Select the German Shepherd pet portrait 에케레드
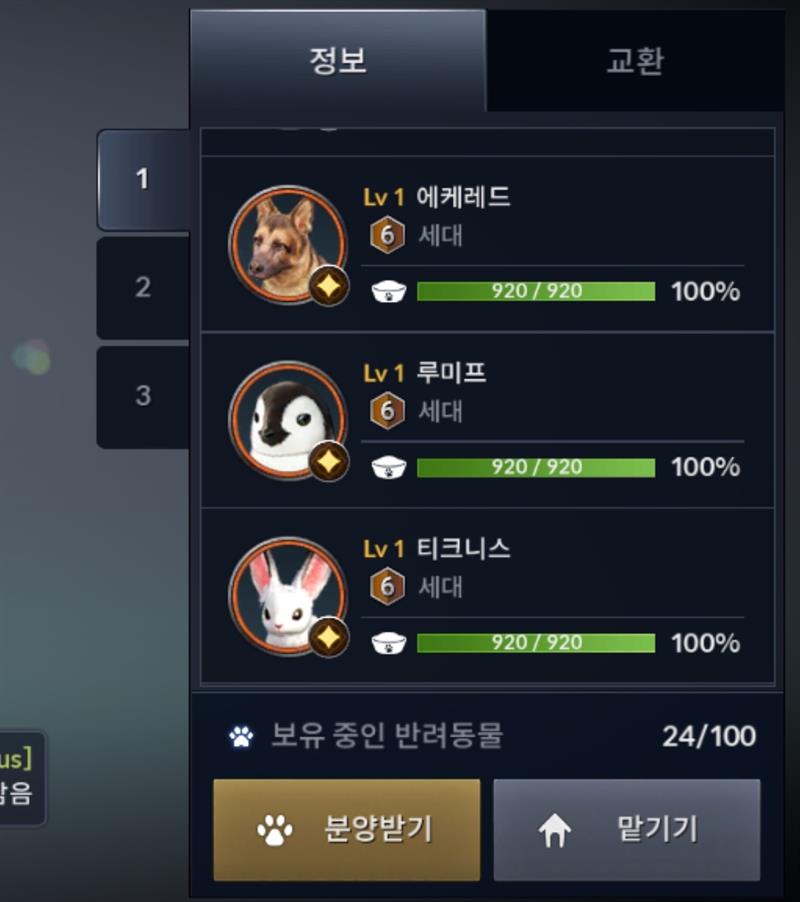 (288, 244)
